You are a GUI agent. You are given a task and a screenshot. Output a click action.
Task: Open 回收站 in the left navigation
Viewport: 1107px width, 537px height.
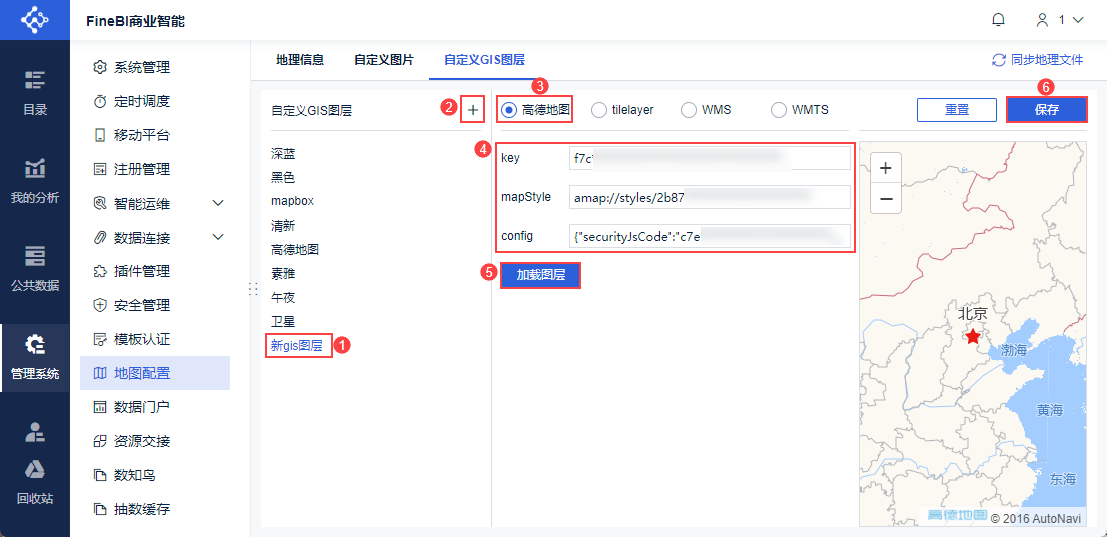pos(35,481)
